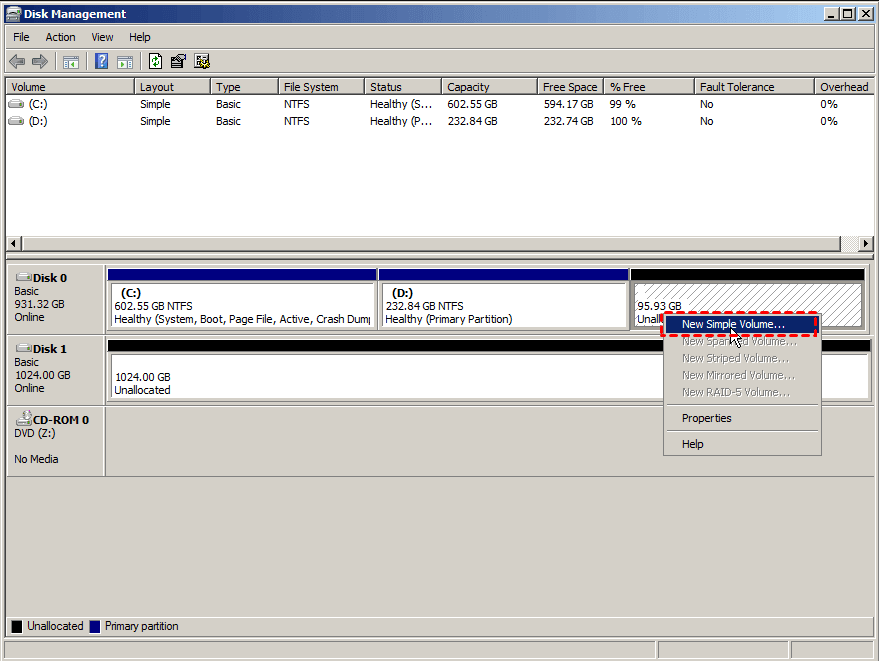This screenshot has height=661, width=879.
Task: Click the Disk 0 label header
Action: tap(50, 278)
